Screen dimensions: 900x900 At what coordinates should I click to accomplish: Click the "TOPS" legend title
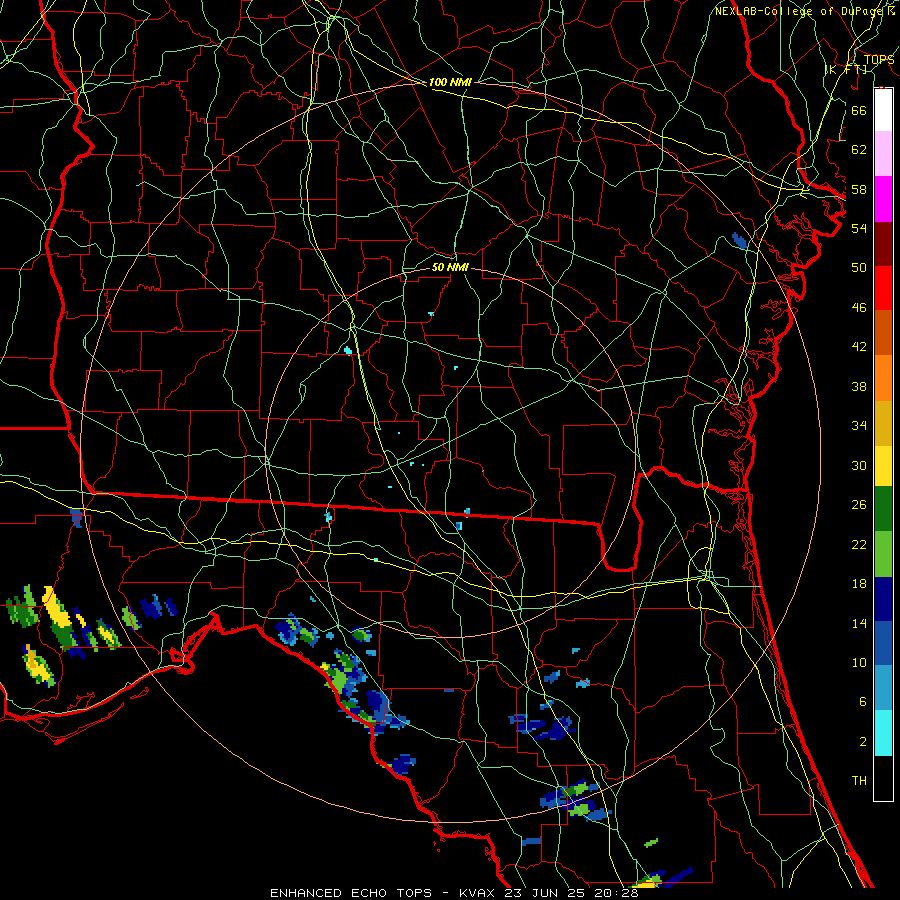pyautogui.click(x=879, y=59)
